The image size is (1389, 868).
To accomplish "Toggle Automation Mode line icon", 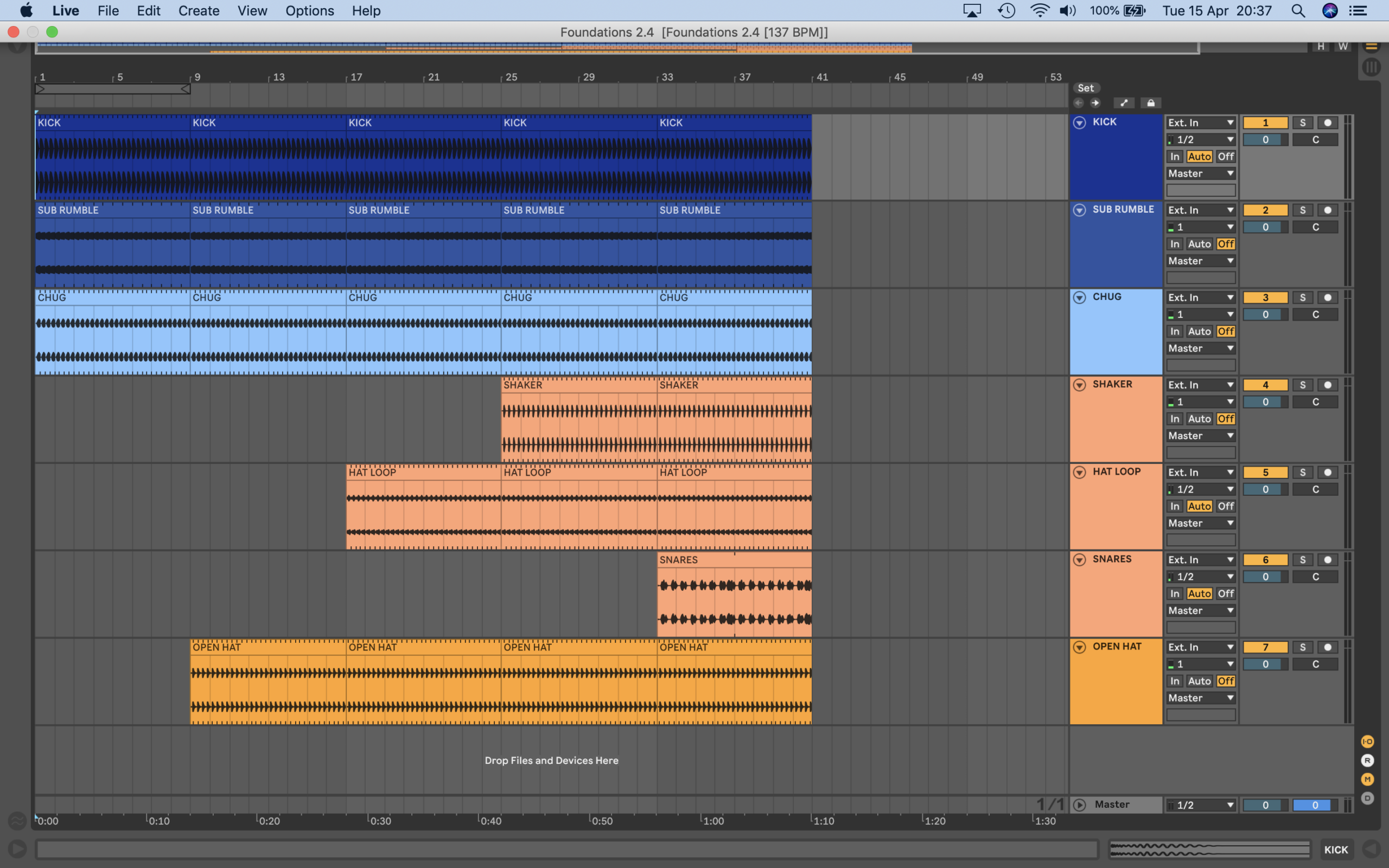I will 1124,103.
